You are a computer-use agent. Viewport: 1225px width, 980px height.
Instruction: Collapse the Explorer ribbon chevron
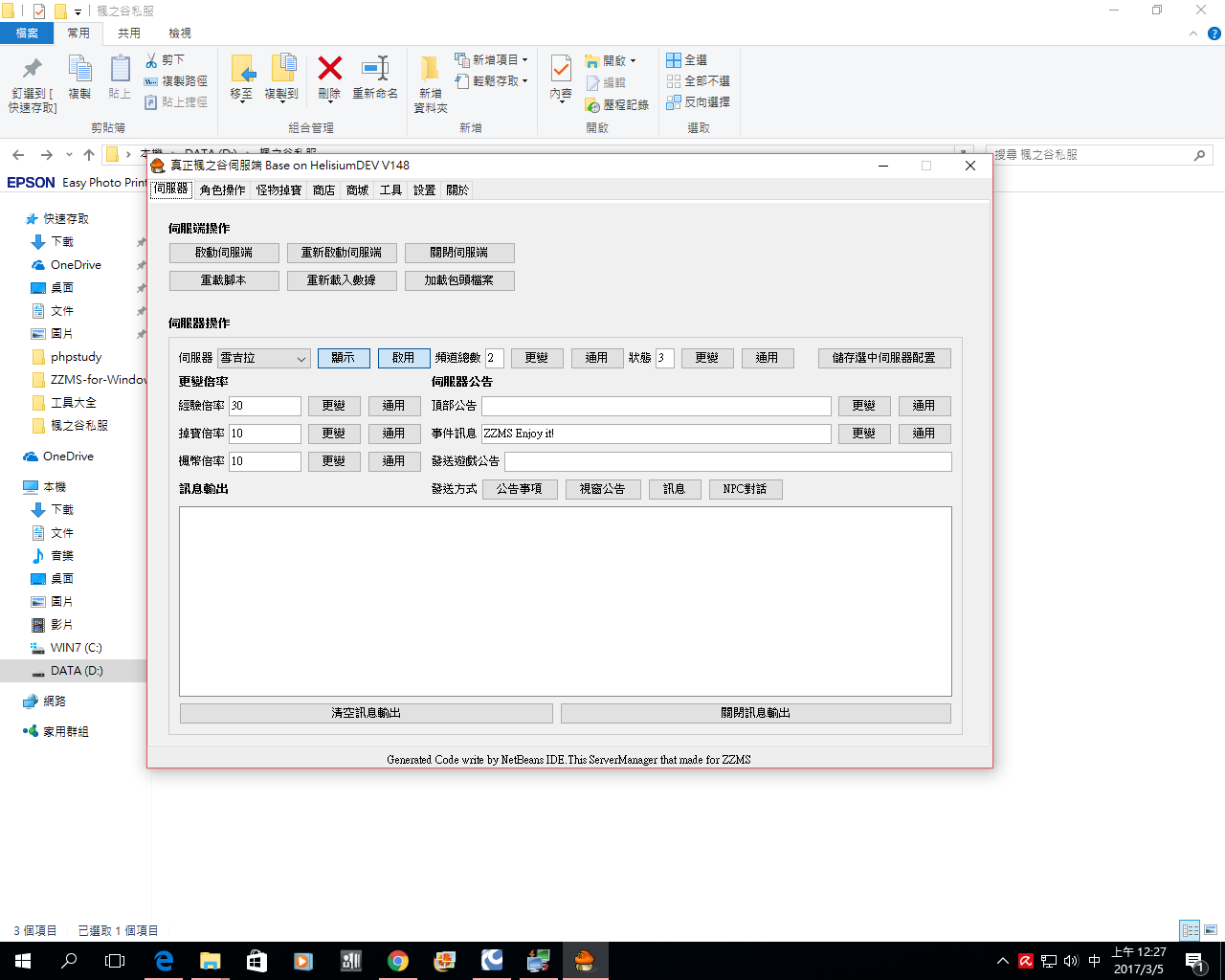1192,33
